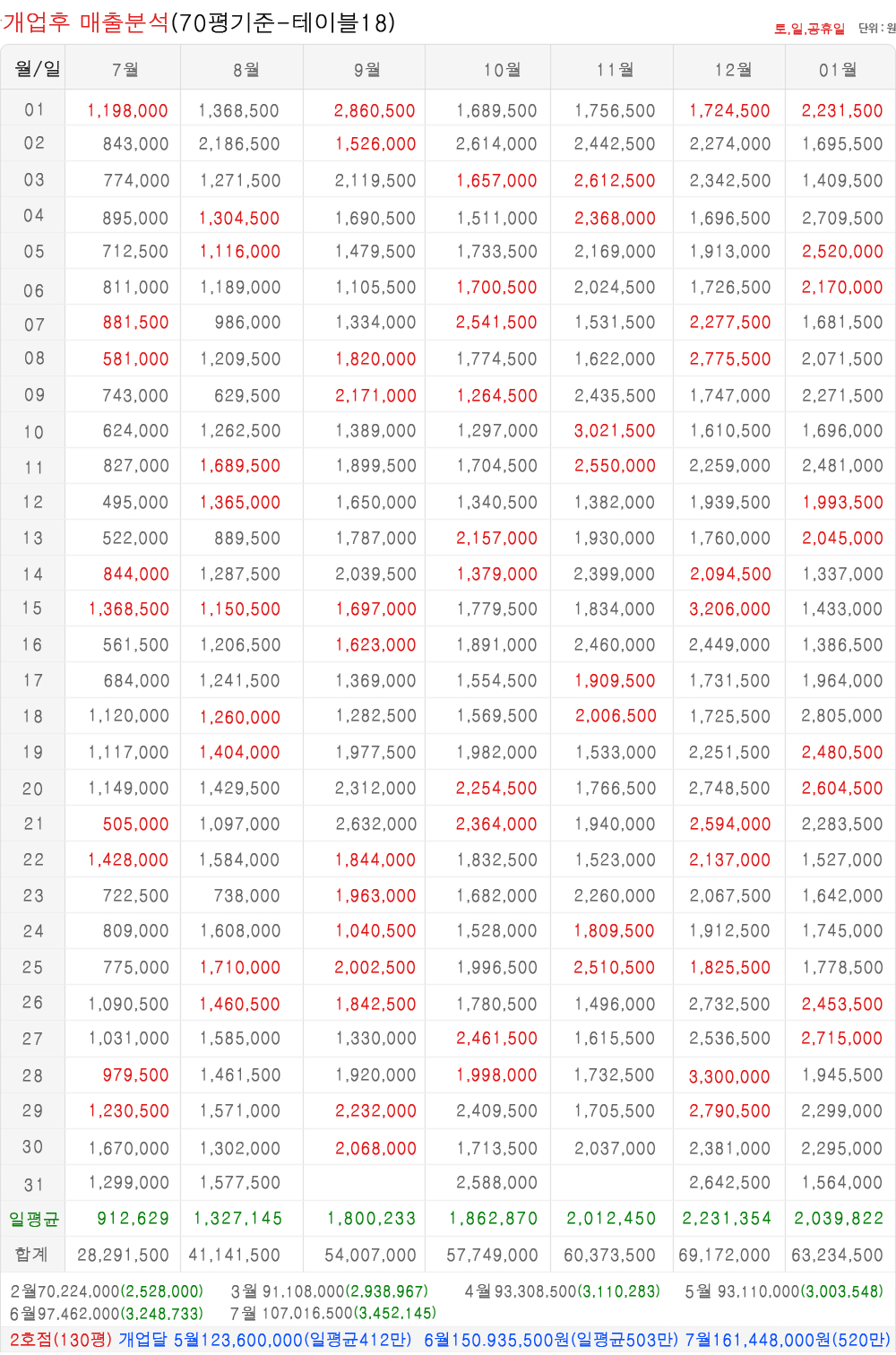
Task: Click the cell with 3,021,500
Action: (615, 431)
